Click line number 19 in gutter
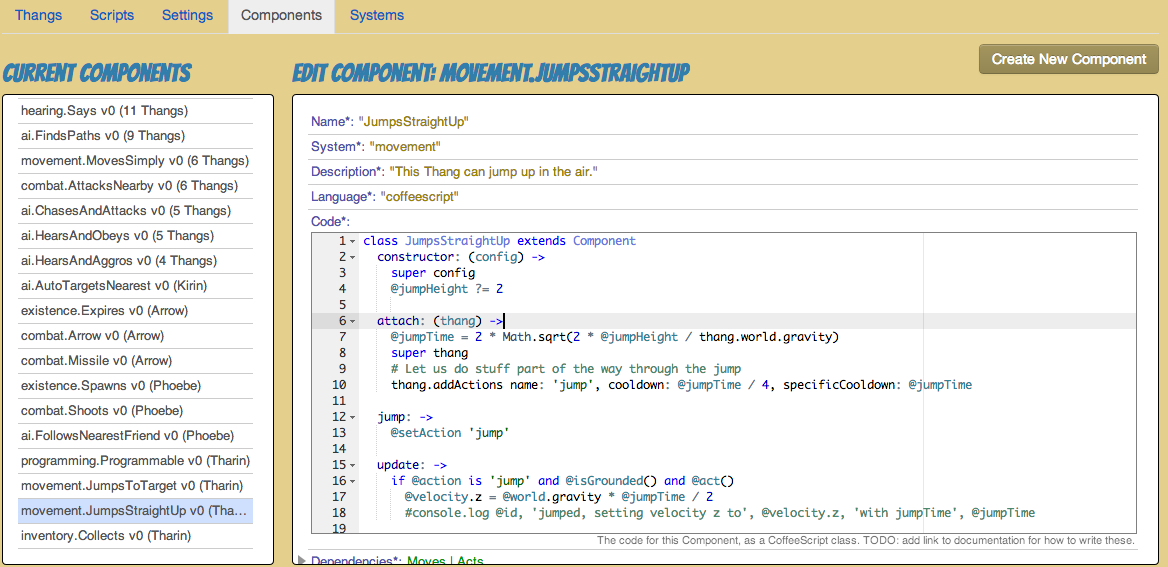This screenshot has height=567, width=1168. pos(341,528)
